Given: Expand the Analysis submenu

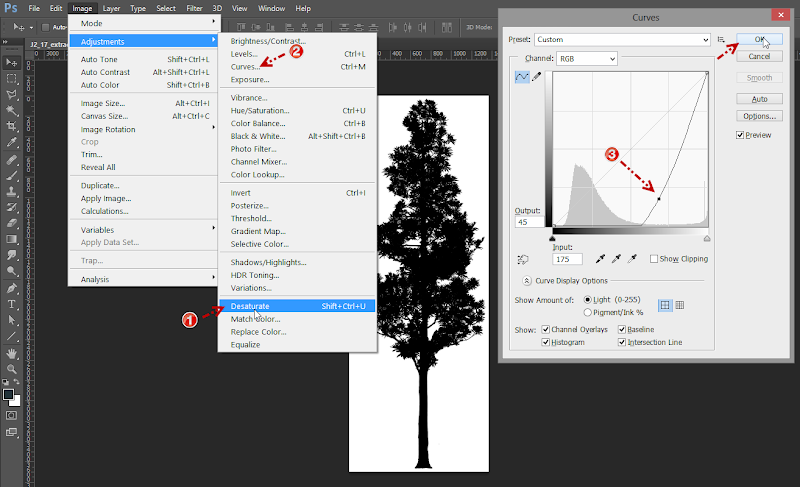Looking at the screenshot, I should tap(144, 279).
